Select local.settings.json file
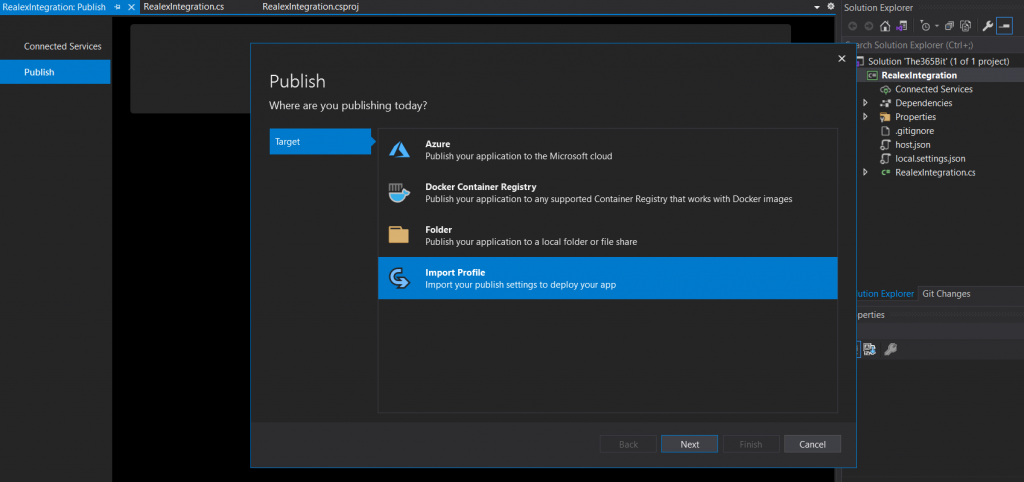 coord(930,158)
